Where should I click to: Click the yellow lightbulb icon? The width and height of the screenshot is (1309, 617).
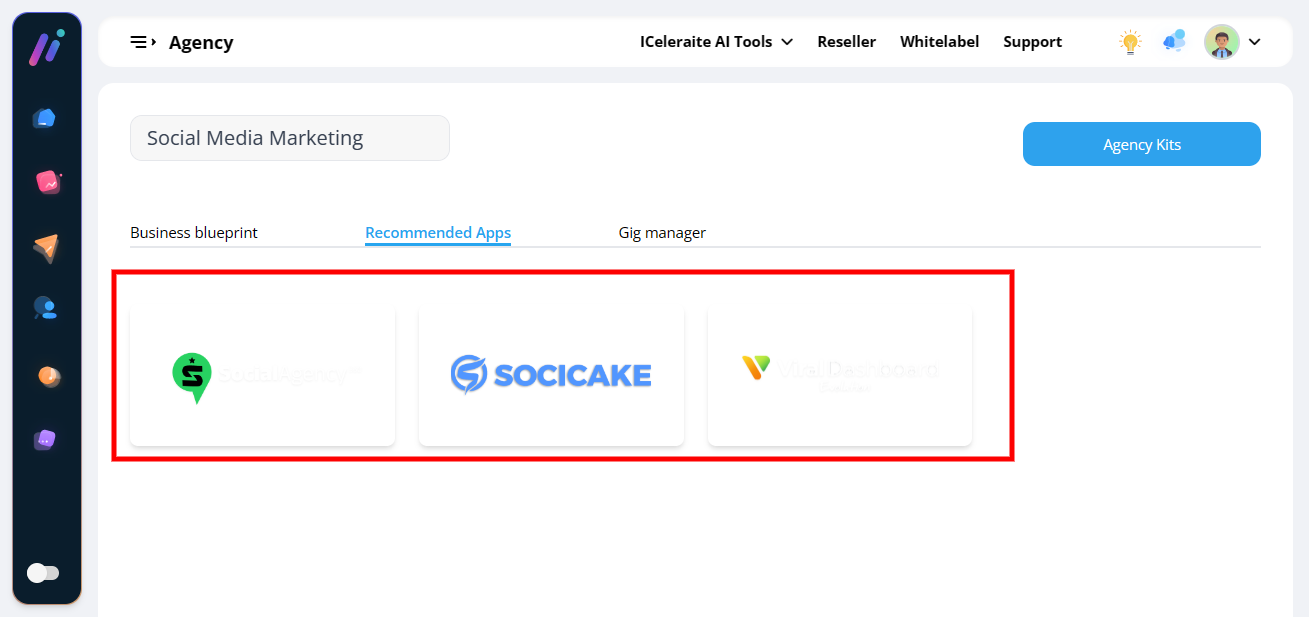pos(1130,42)
